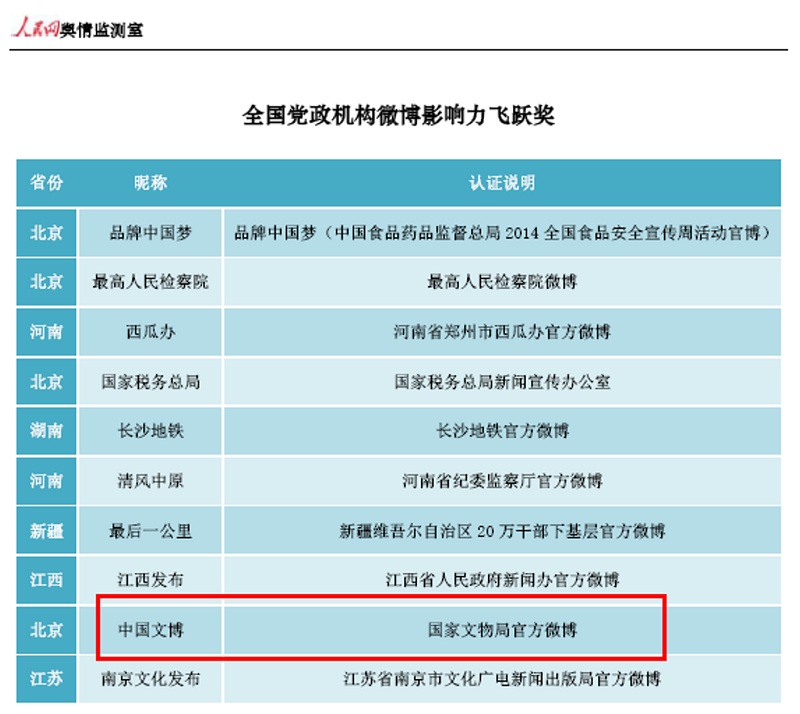Select the 南京文化发布 nickname cell
Image resolution: width=800 pixels, height=714 pixels.
pyautogui.click(x=151, y=679)
